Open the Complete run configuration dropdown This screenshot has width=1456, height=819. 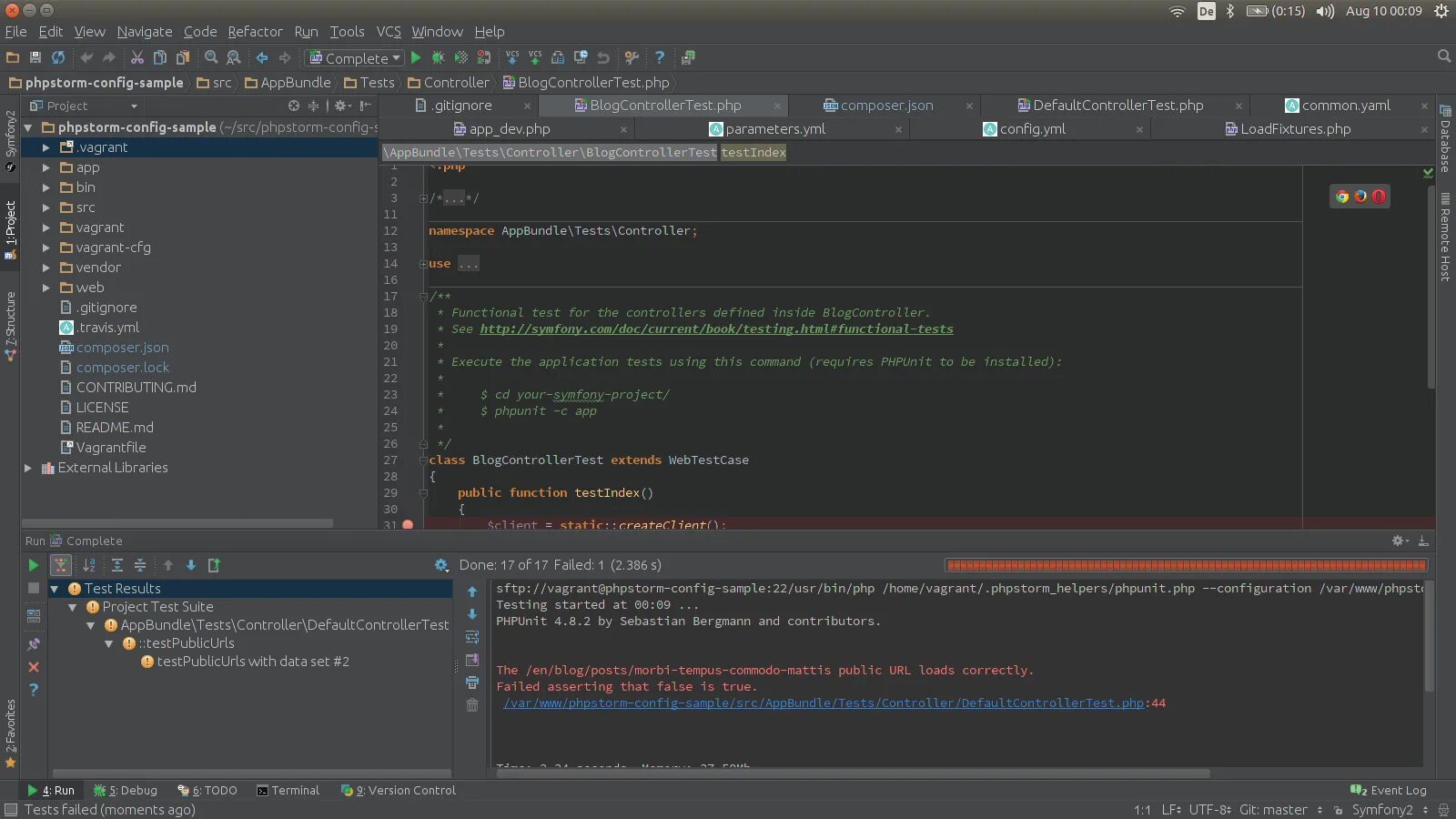coord(356,57)
